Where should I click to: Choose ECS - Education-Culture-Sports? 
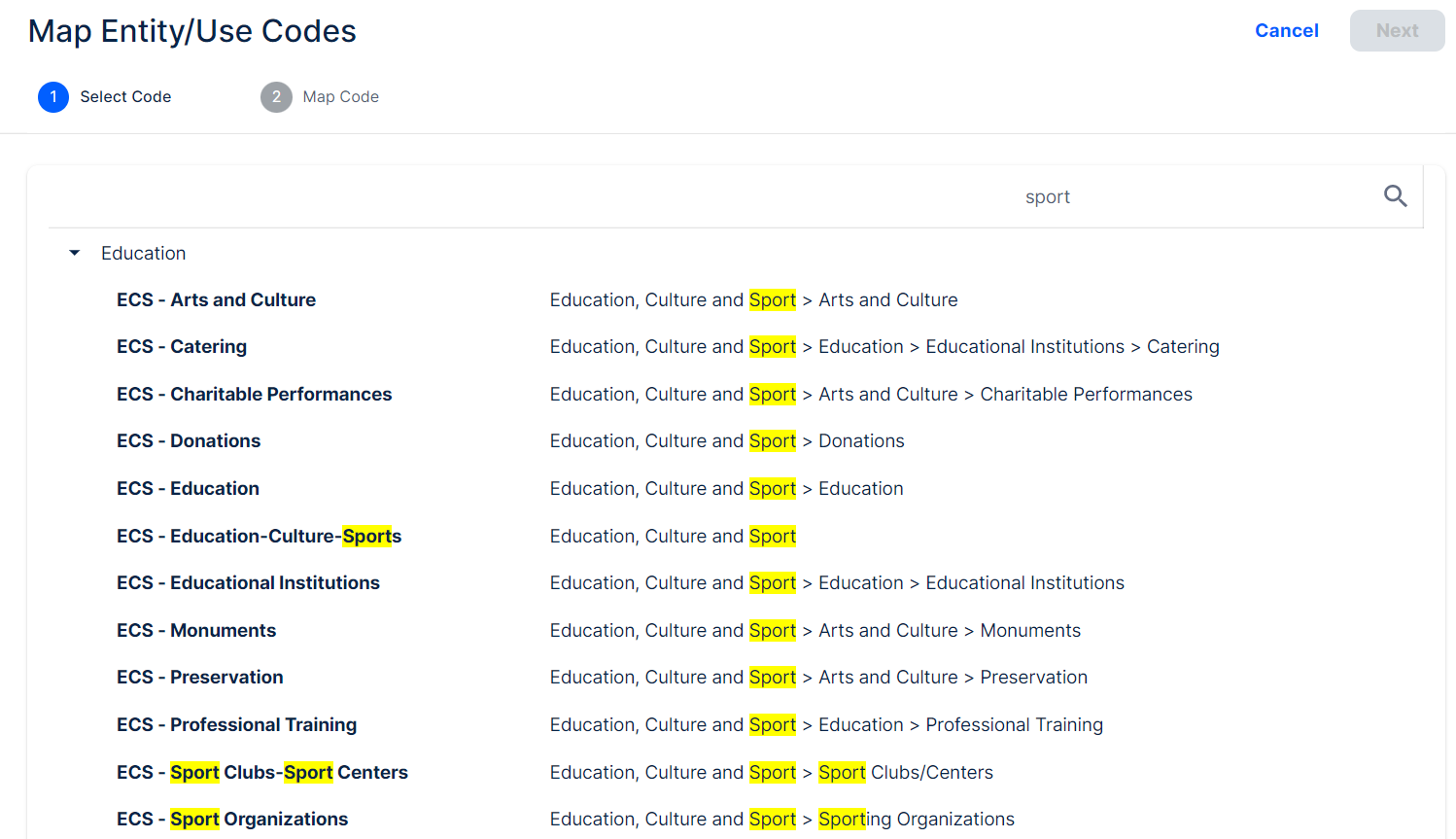[259, 537]
